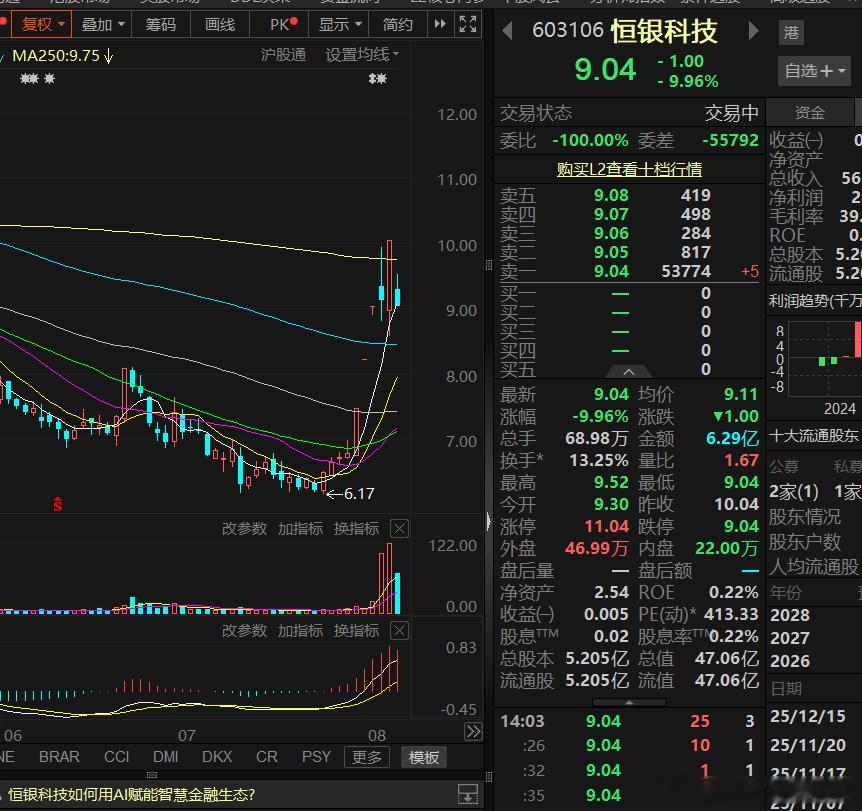Image resolution: width=862 pixels, height=811 pixels.
Task: Click the 14:03 trade tick row
Action: 629,721
